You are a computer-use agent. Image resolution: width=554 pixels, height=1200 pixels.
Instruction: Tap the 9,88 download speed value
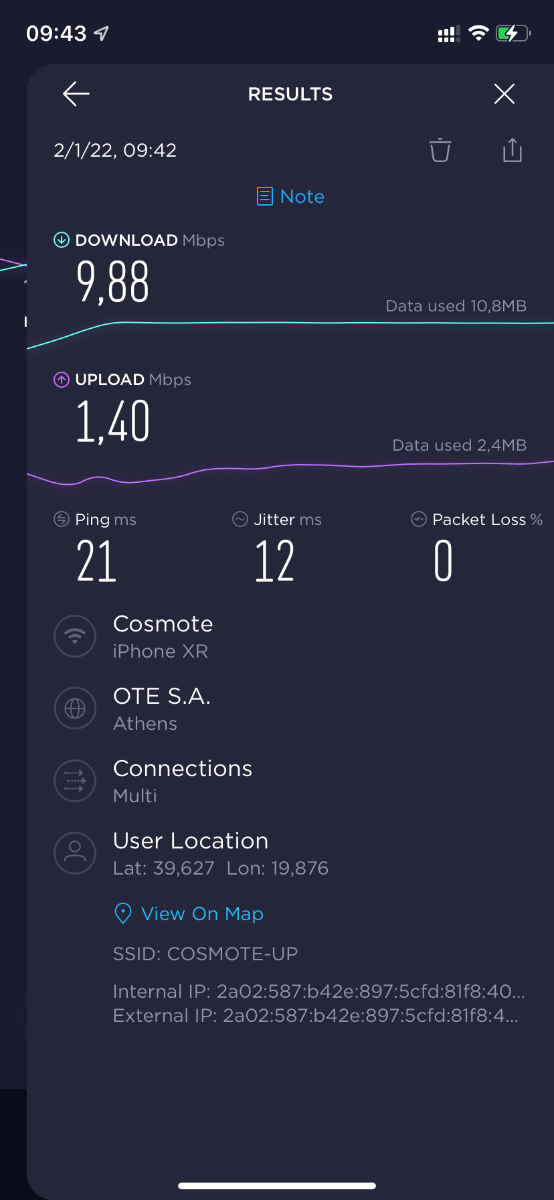point(113,281)
